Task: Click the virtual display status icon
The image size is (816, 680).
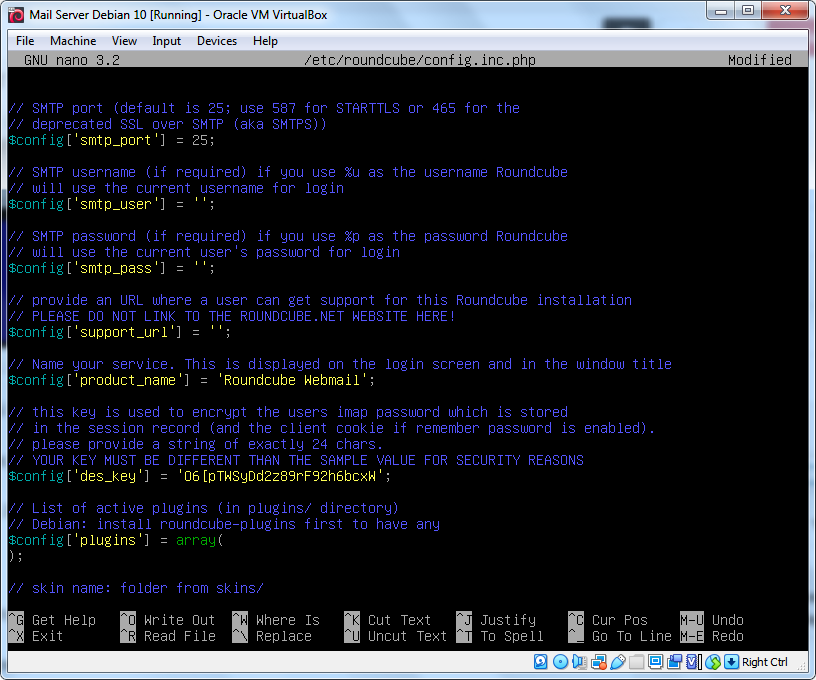Action: point(656,662)
